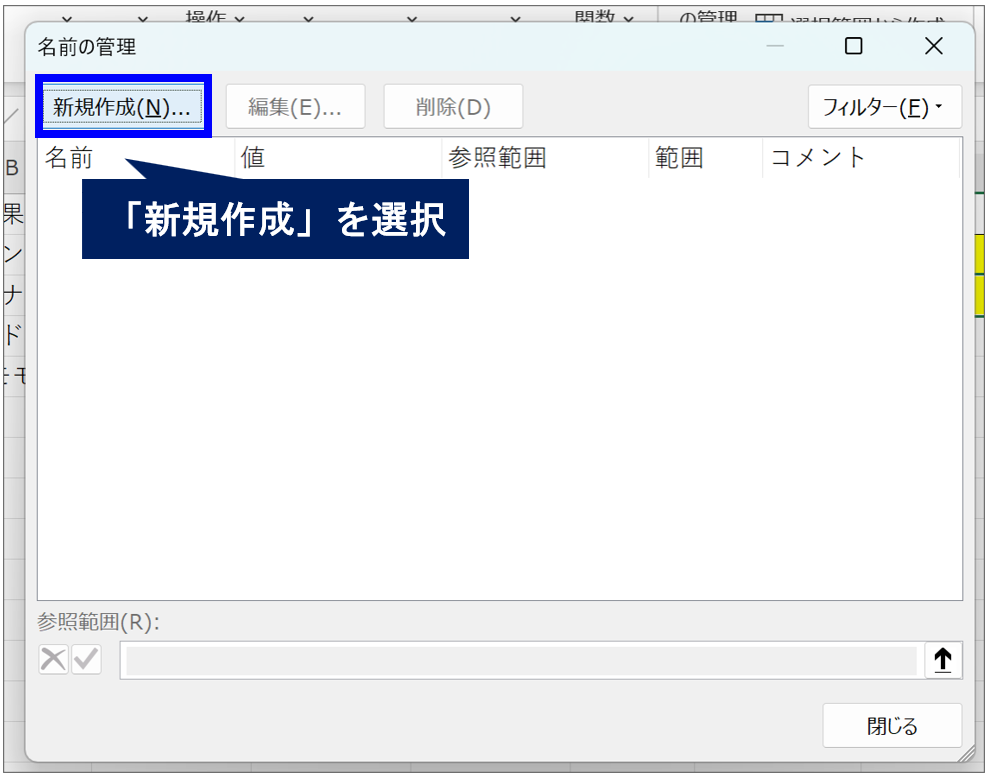Maximize the 名前の管理 dialog window
The image size is (987, 775).
[x=853, y=46]
